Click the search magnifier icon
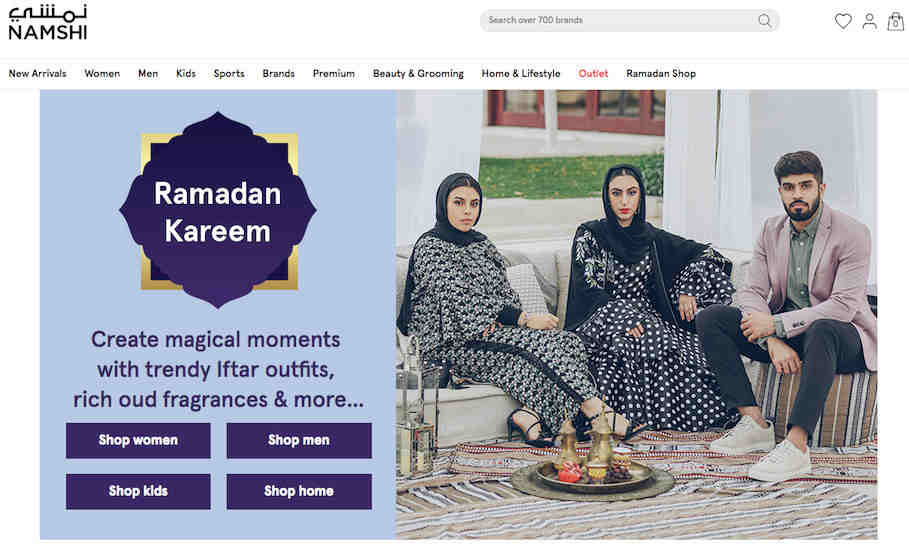Image resolution: width=909 pixels, height=552 pixels. 765,21
